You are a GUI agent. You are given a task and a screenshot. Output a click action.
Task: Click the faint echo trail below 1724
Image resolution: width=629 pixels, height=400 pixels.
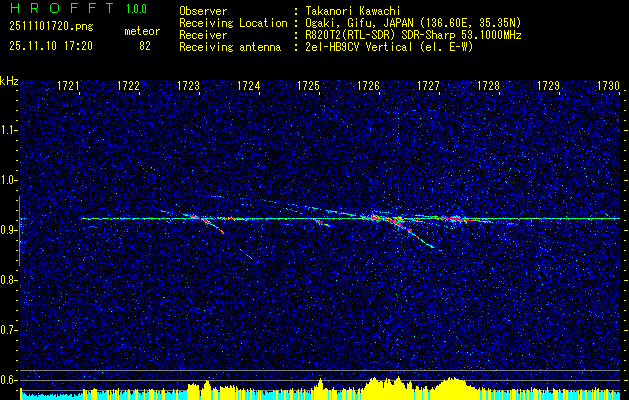(245, 253)
